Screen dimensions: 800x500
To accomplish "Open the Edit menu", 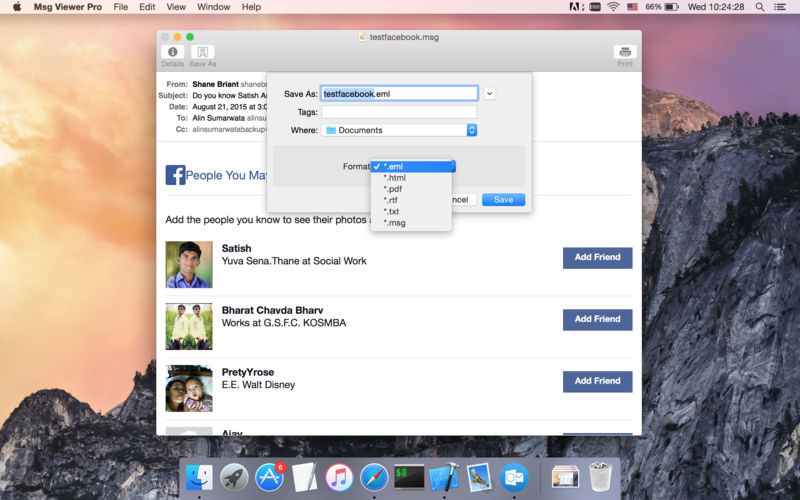I will pyautogui.click(x=147, y=7).
